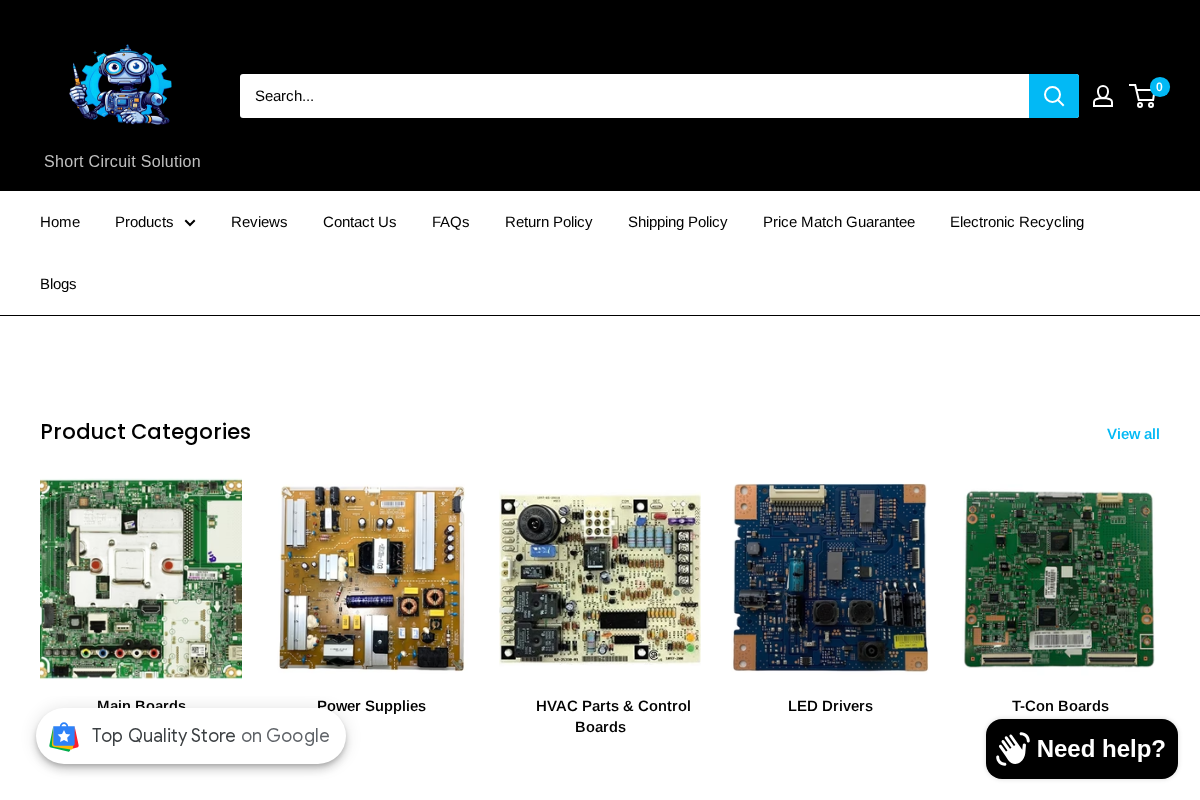This screenshot has width=1200, height=800.
Task: Click the search magnifier icon
Action: tap(1053, 95)
